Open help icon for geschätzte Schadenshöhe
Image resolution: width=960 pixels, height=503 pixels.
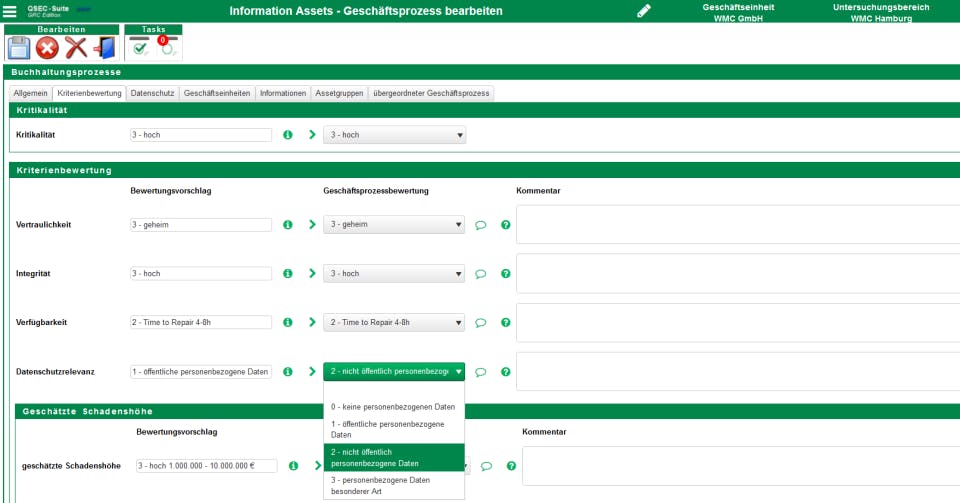(x=511, y=466)
